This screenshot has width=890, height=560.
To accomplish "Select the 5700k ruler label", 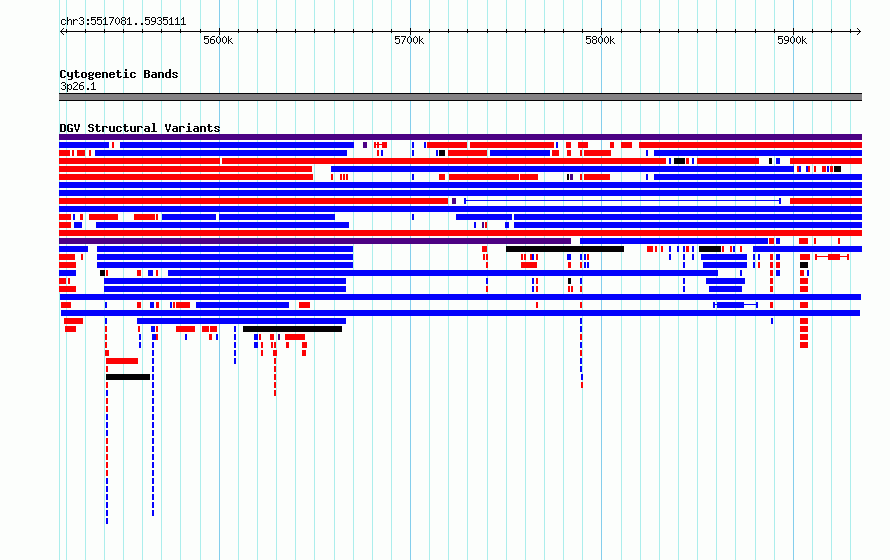I will [x=409, y=40].
